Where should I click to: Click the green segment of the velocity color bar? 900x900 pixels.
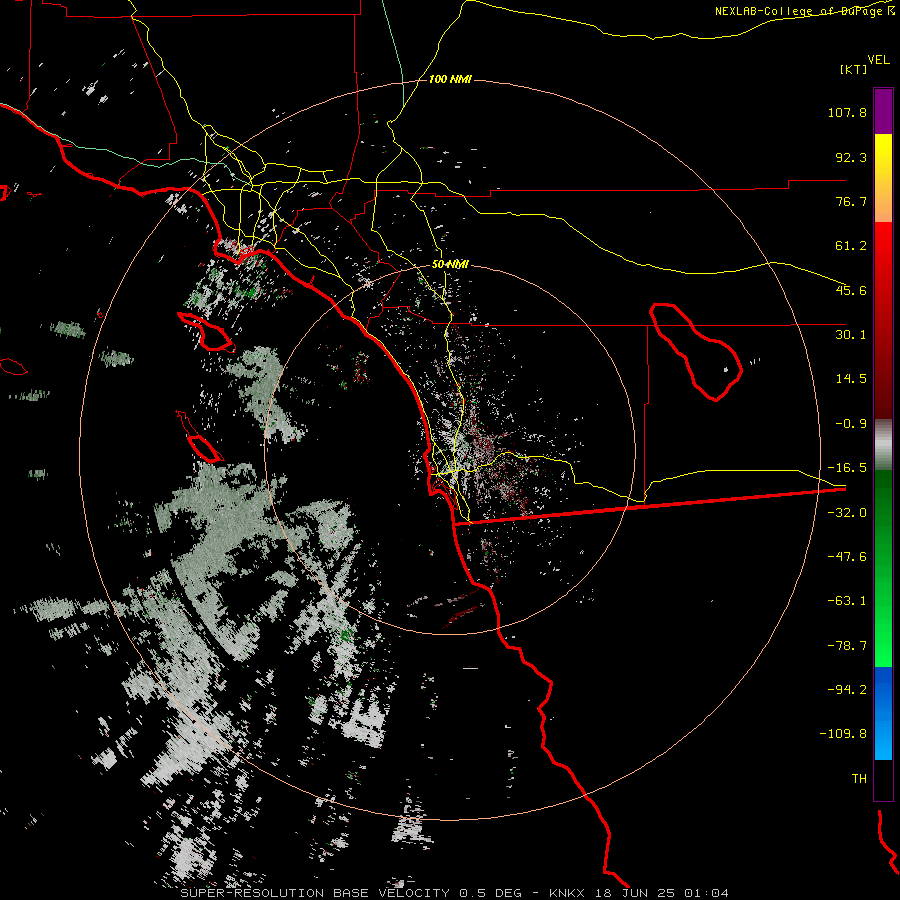click(x=883, y=568)
